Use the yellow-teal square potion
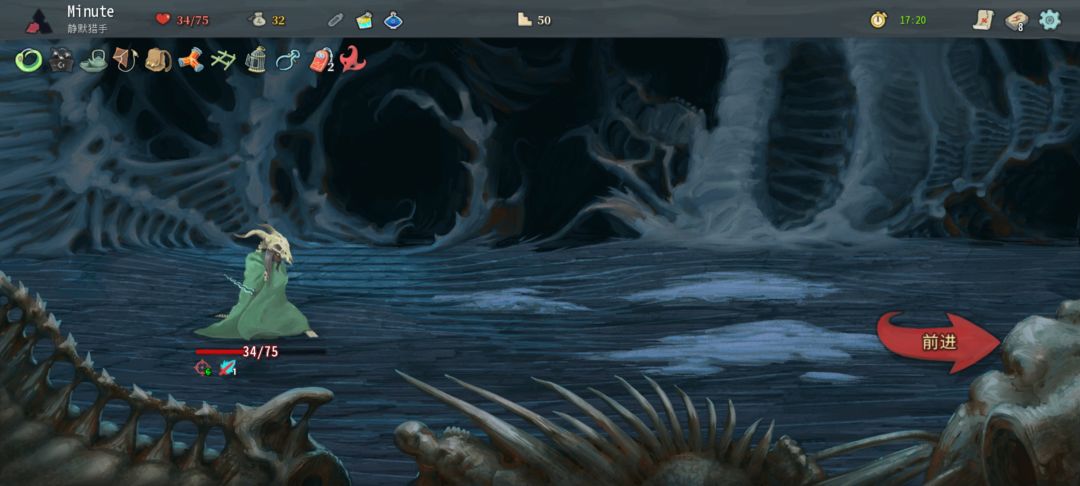This screenshot has width=1080, height=486. (364, 20)
